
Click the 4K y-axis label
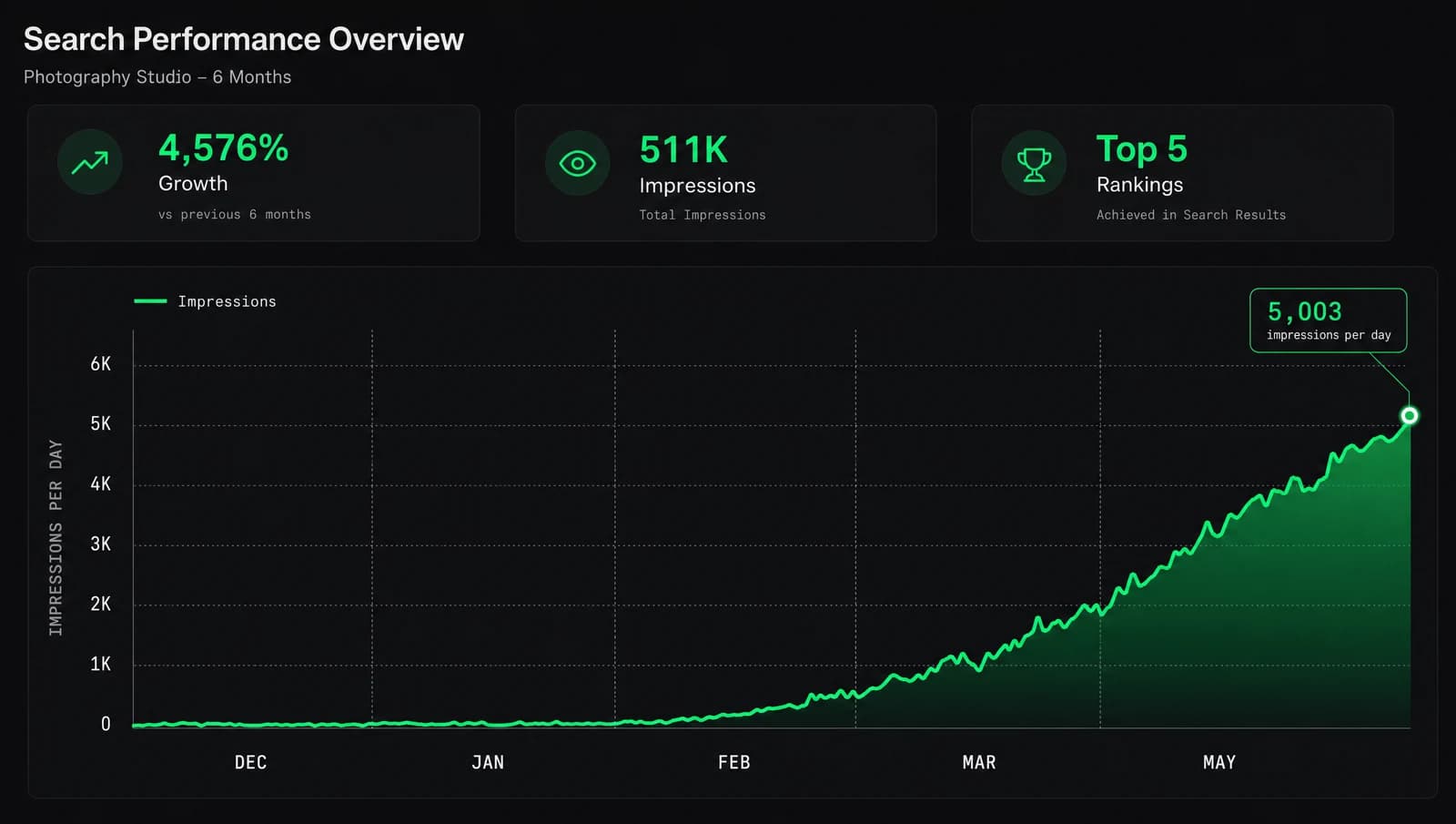[x=100, y=484]
